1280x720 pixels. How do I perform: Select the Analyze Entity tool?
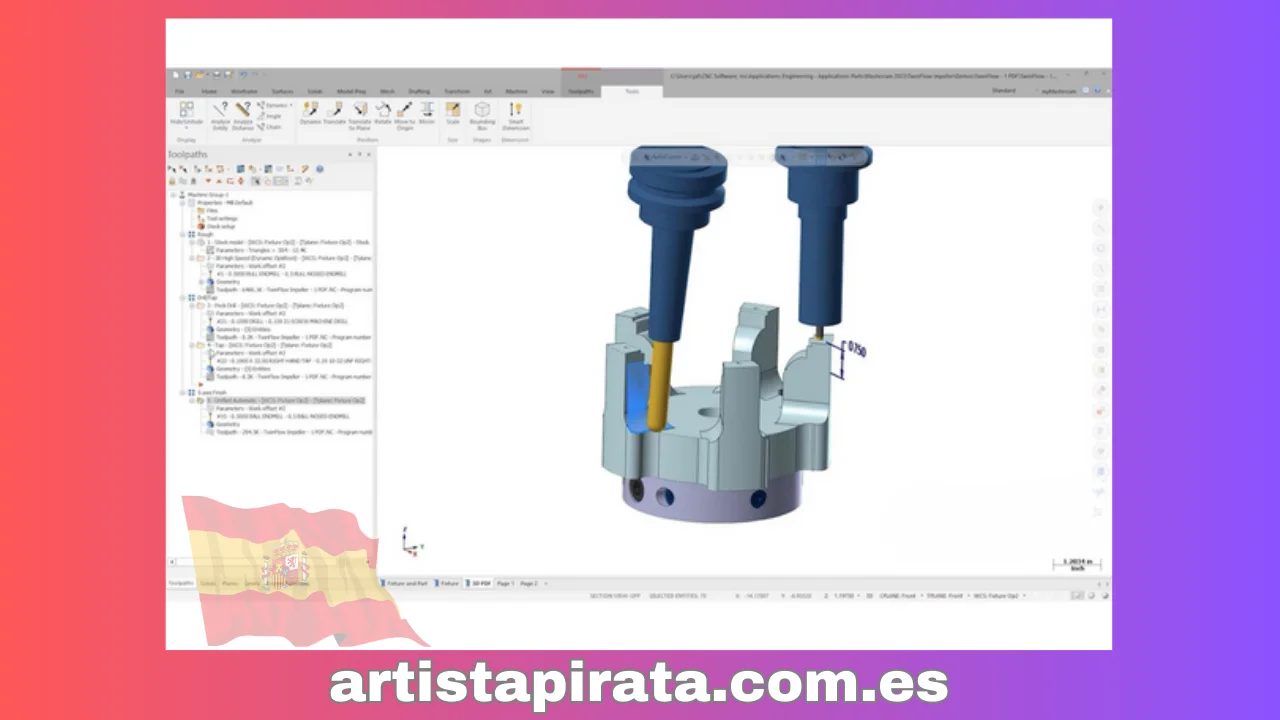pyautogui.click(x=220, y=115)
